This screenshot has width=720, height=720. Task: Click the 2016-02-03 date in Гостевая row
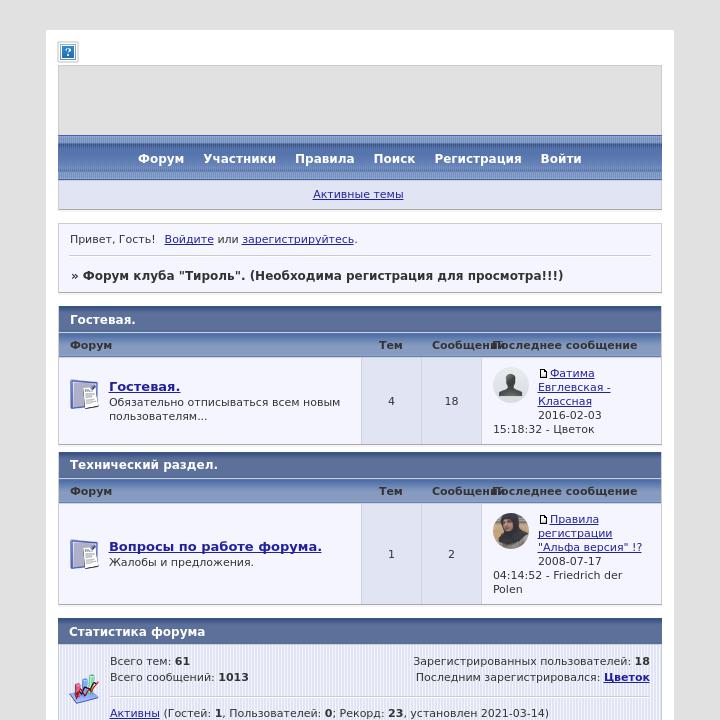tap(570, 415)
